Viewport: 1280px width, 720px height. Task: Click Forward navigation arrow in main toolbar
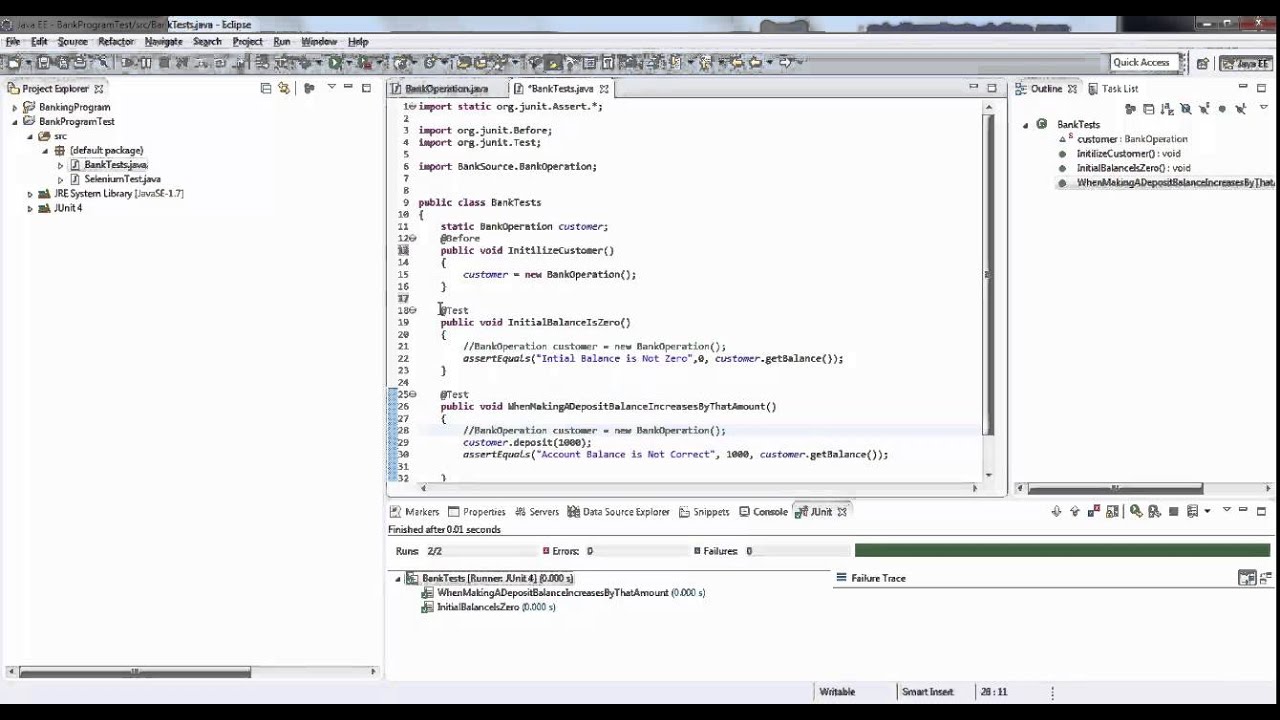tap(785, 62)
